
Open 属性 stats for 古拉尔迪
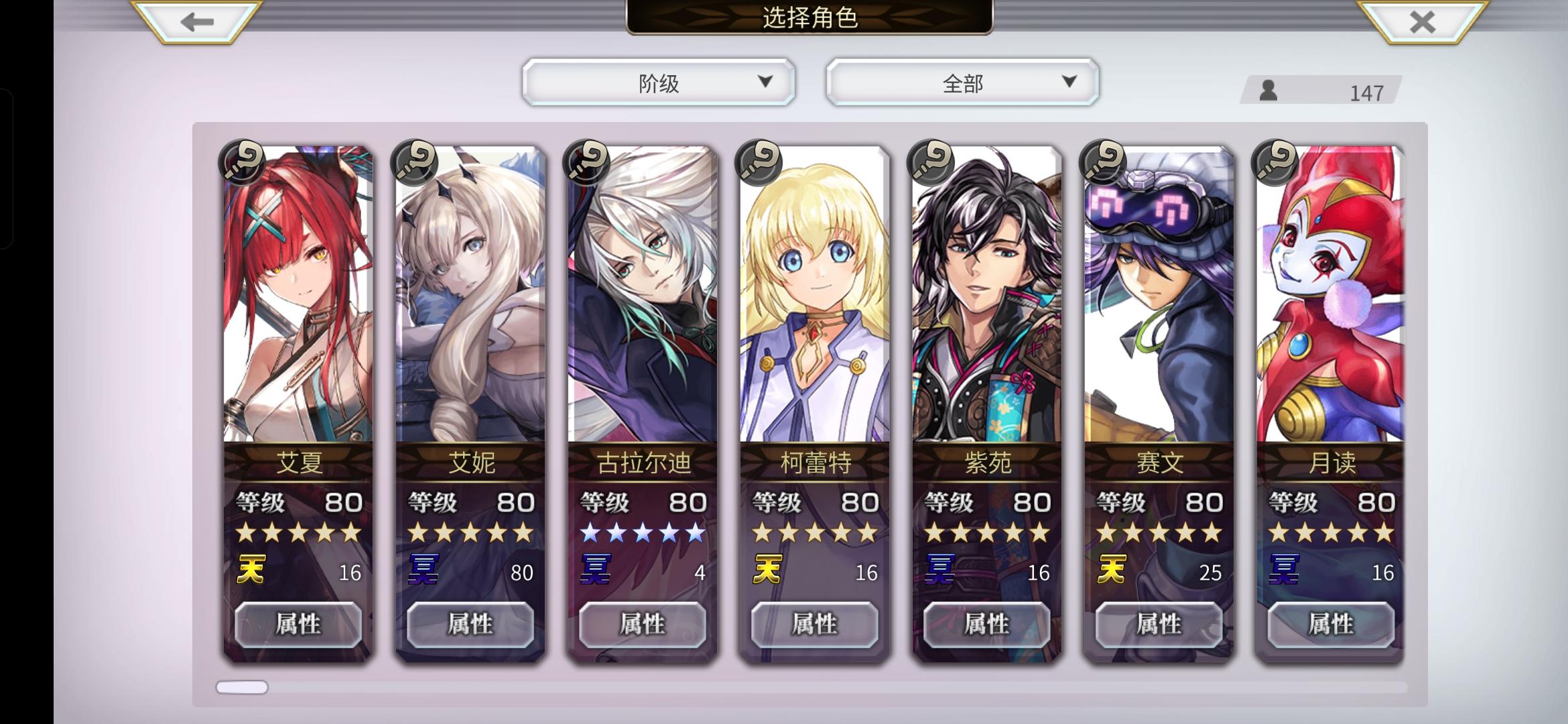click(x=643, y=624)
